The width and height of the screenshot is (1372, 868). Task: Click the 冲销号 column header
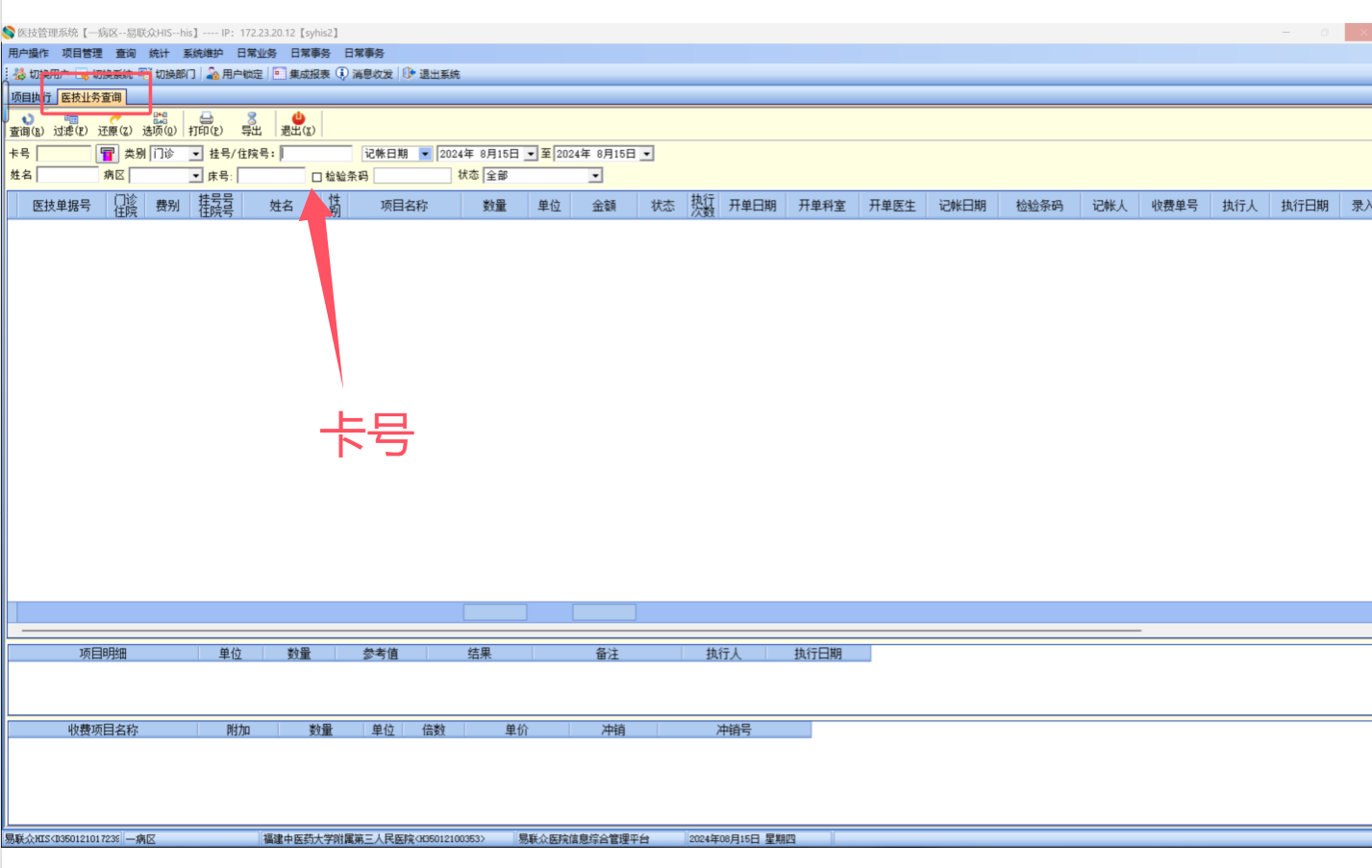click(x=734, y=731)
